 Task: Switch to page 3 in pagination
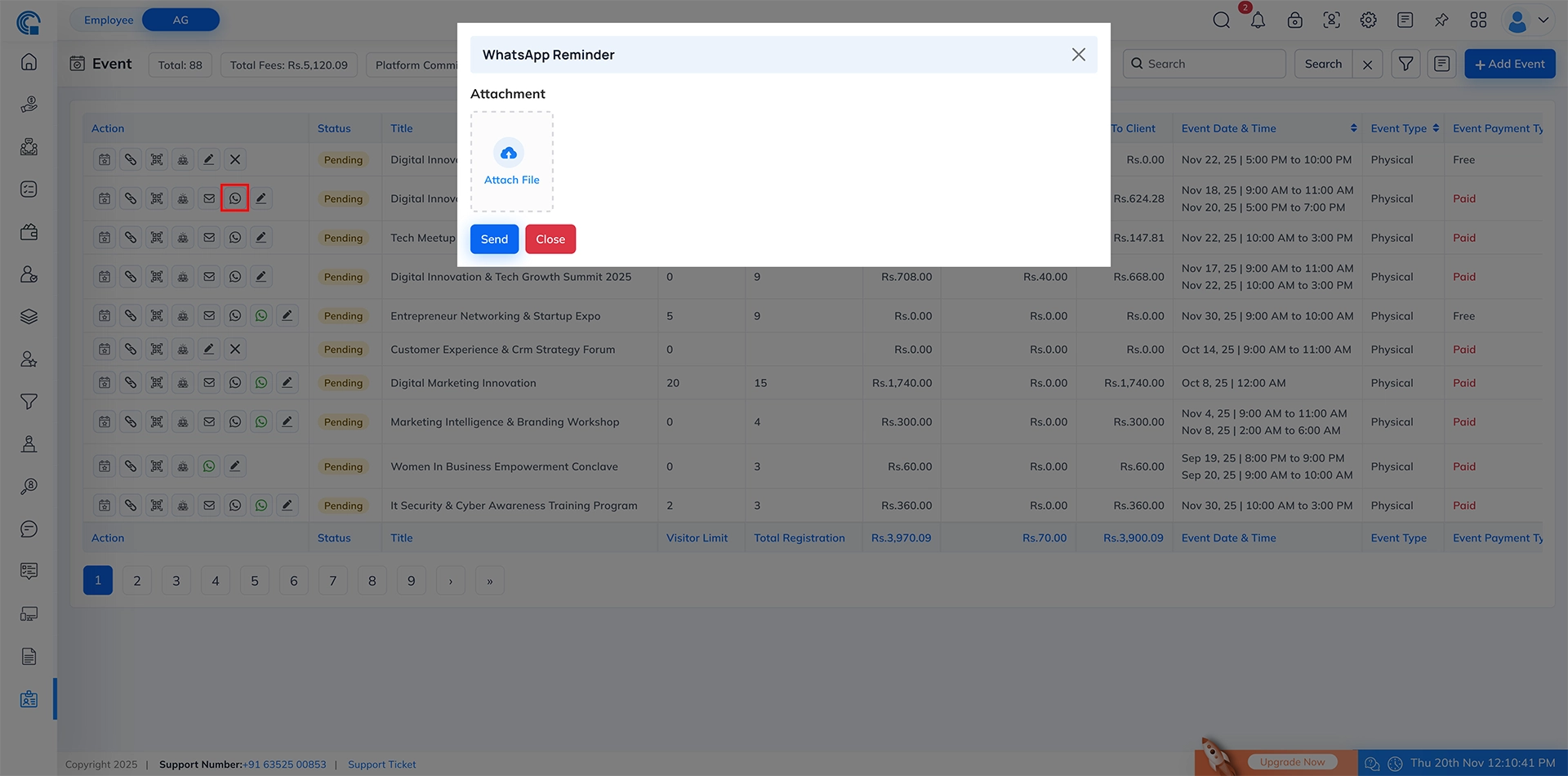click(x=176, y=580)
